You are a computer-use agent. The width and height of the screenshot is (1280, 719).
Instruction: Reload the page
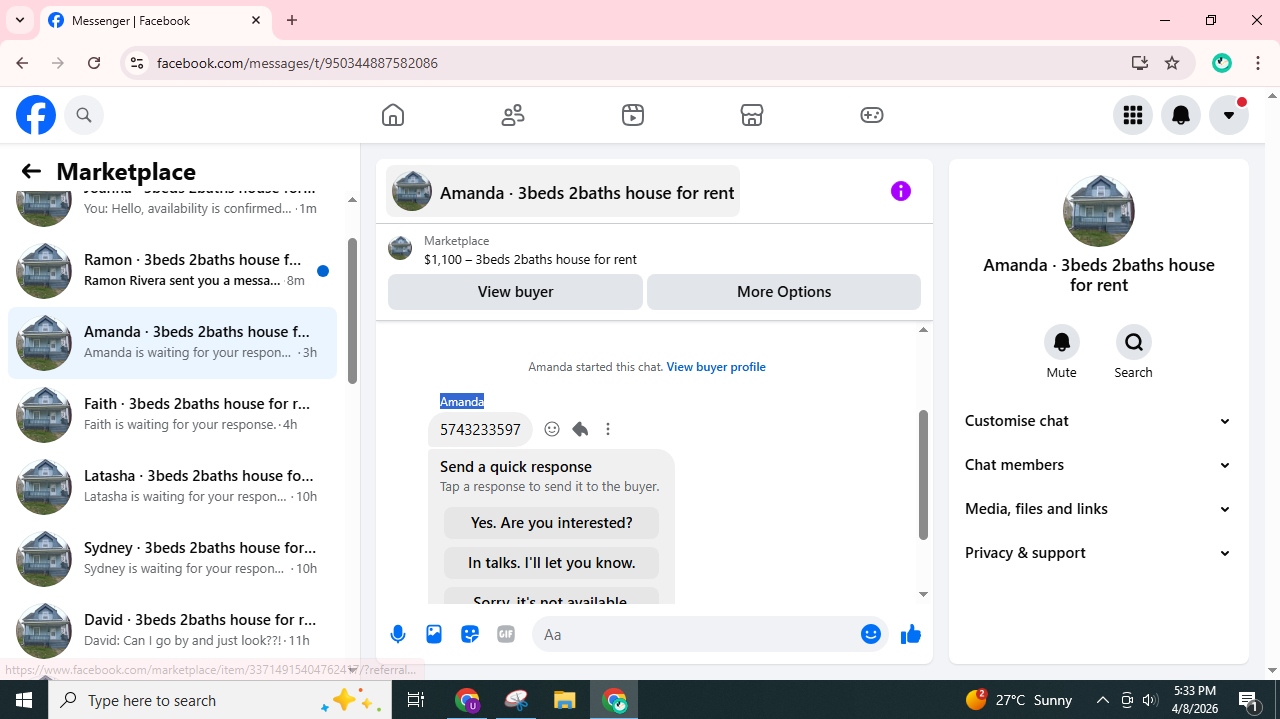94,63
